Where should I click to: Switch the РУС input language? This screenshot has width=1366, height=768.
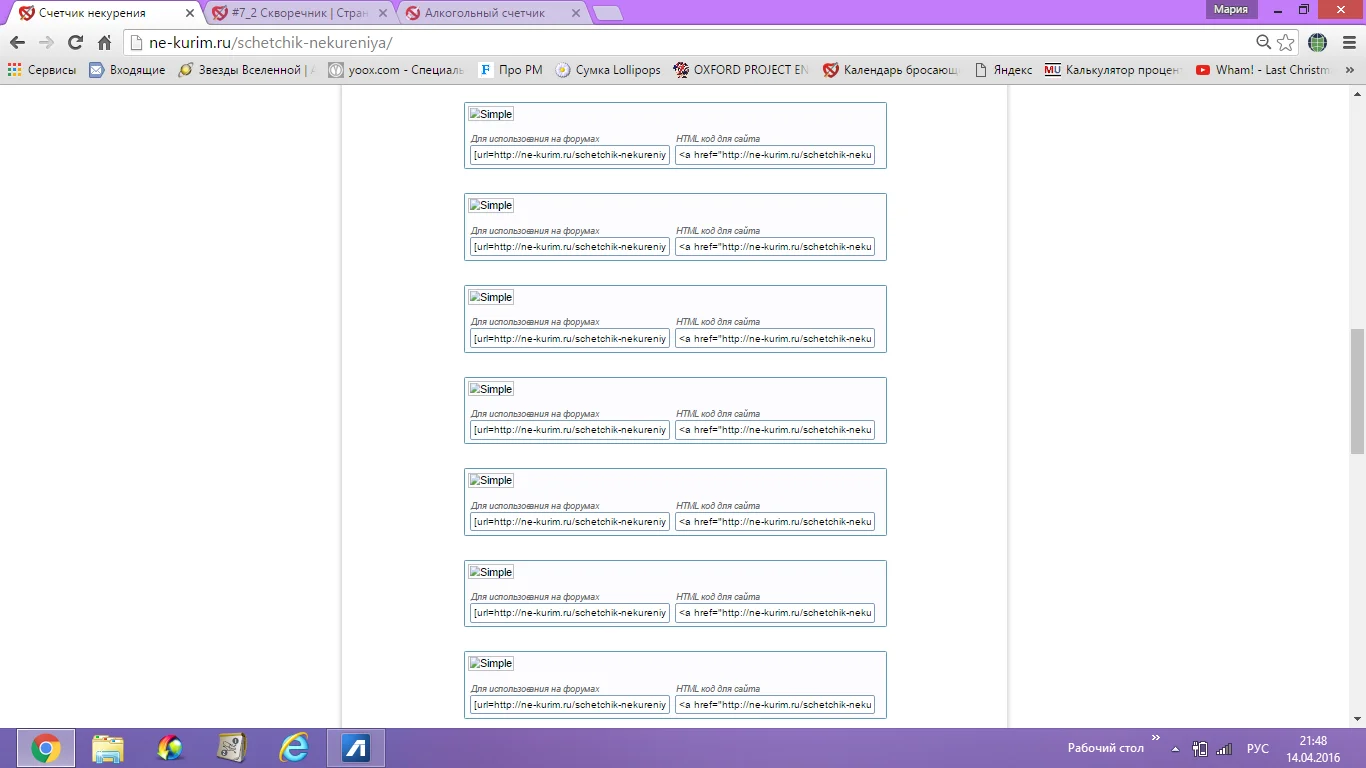1258,748
